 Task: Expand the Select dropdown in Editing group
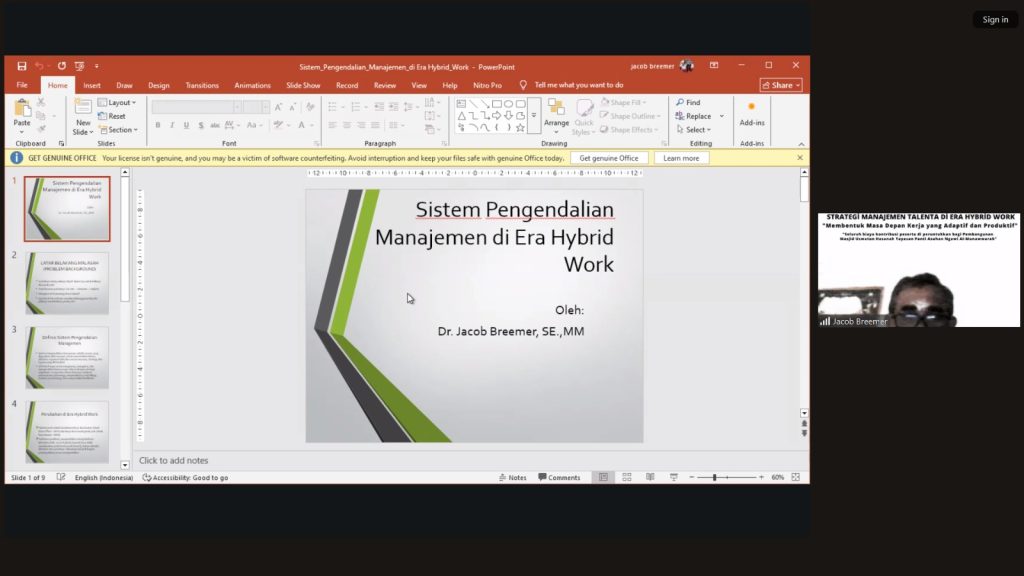[x=694, y=130]
